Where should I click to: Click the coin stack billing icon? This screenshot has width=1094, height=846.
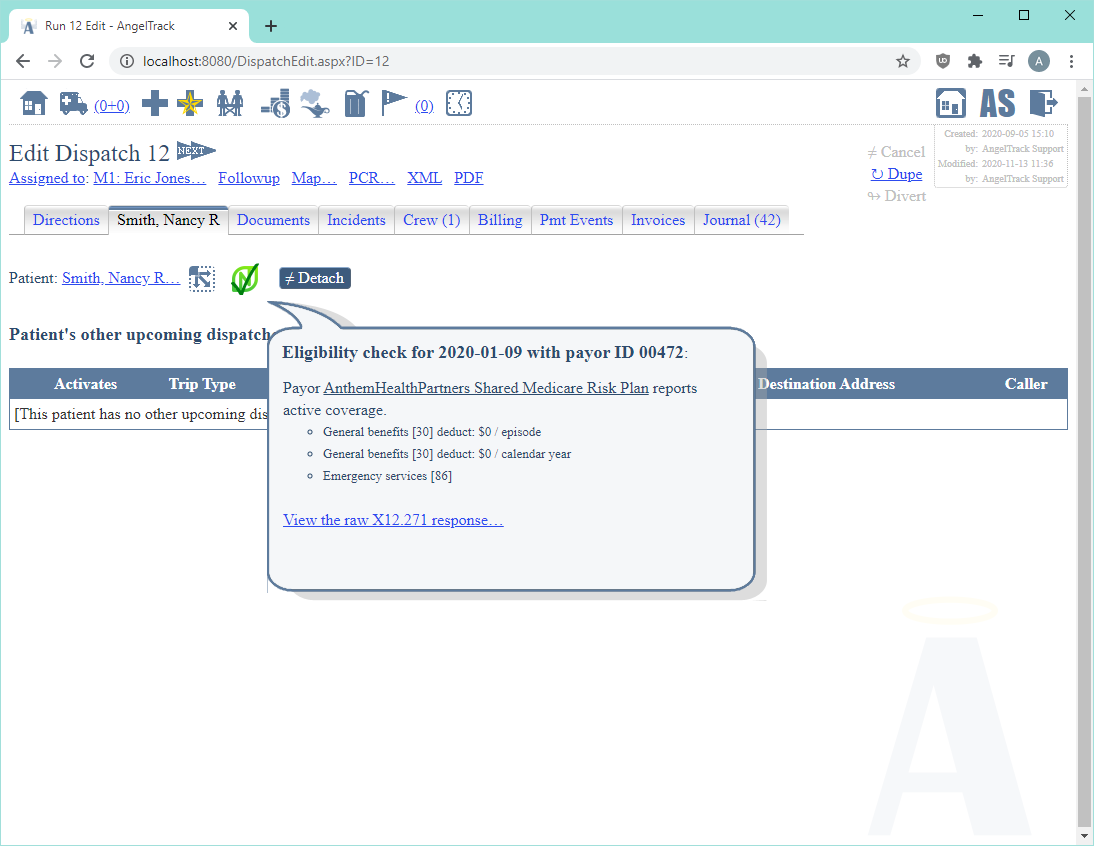click(x=273, y=103)
